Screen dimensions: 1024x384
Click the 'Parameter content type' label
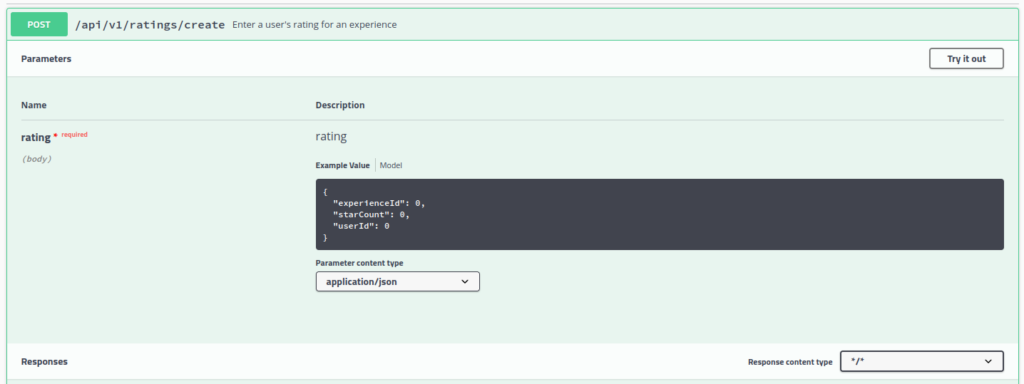(x=359, y=263)
